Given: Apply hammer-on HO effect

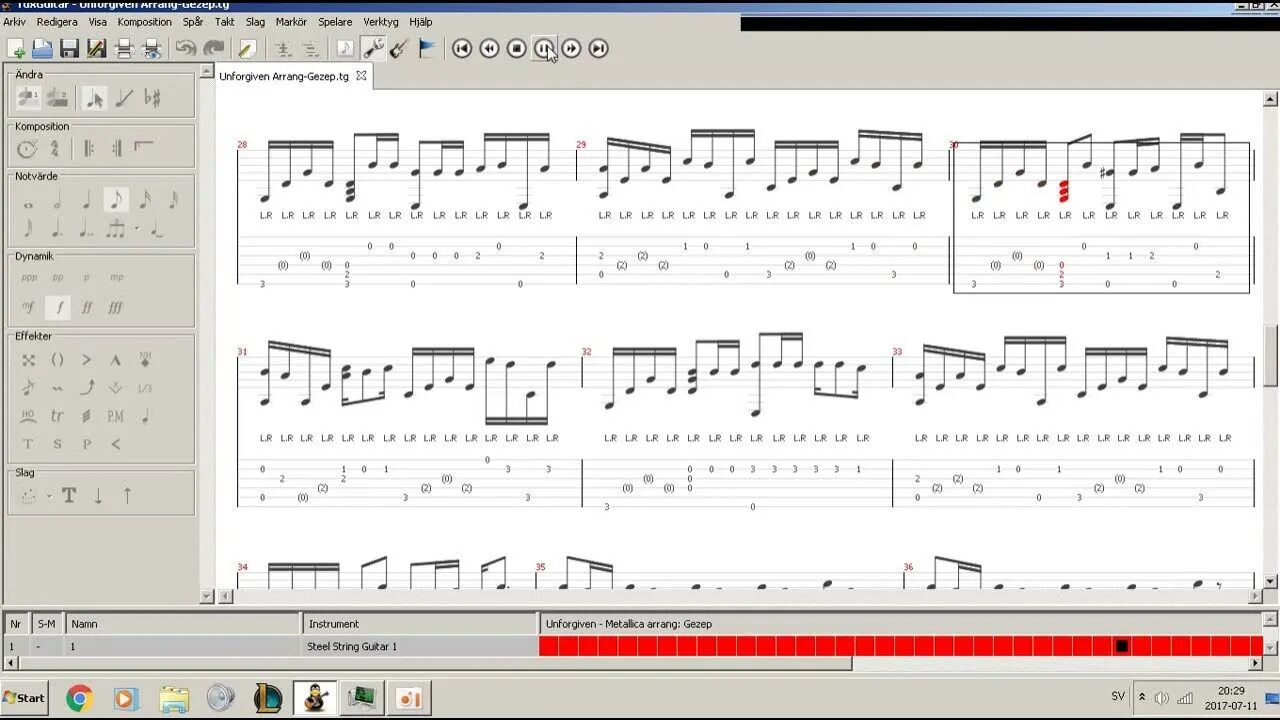Looking at the screenshot, I should (28, 415).
